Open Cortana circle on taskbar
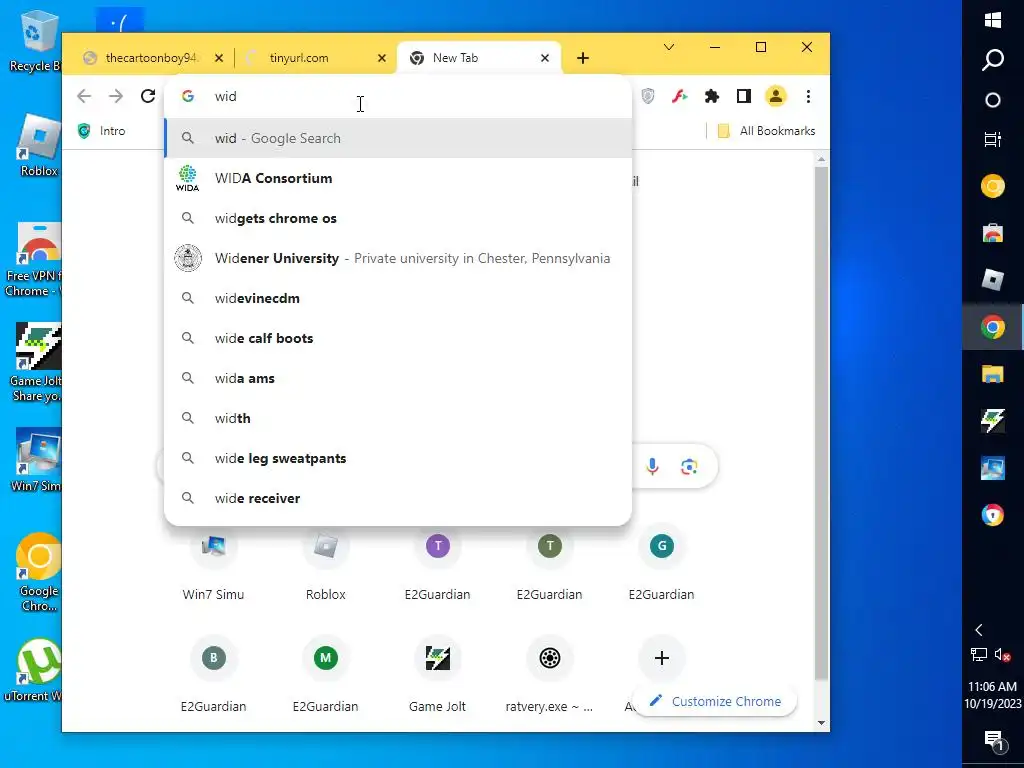 click(x=993, y=100)
